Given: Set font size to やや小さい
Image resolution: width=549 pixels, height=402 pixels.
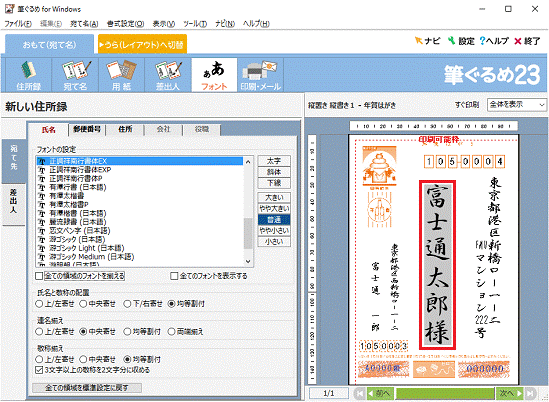Looking at the screenshot, I should click(274, 231).
